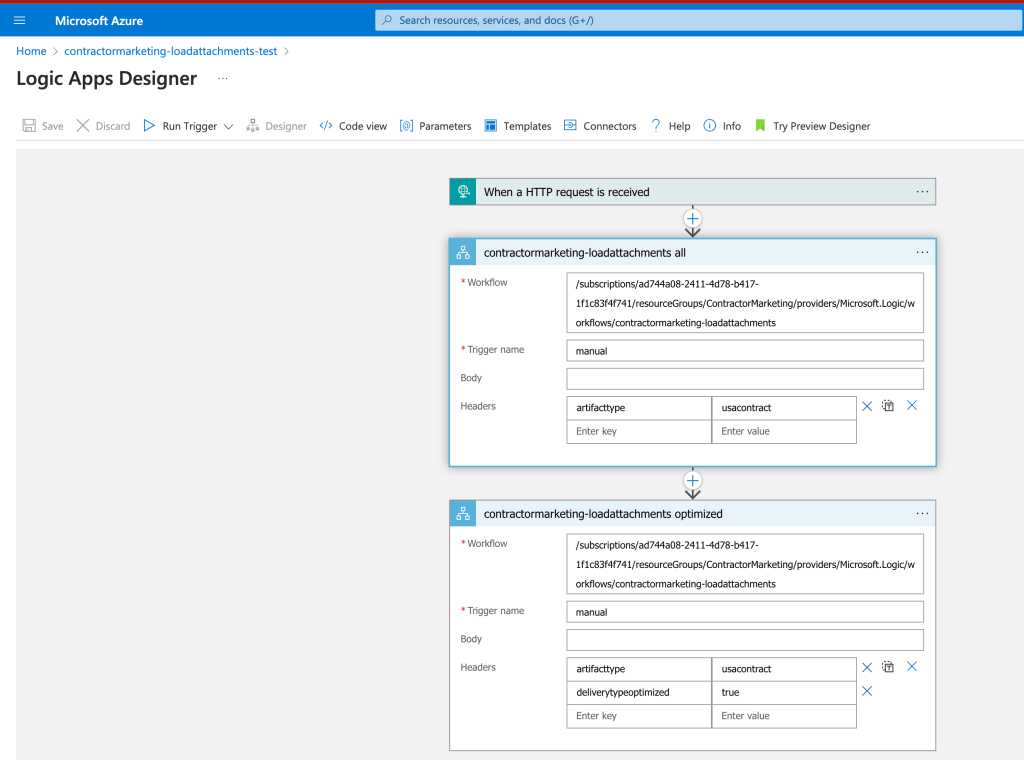The image size is (1024, 760).
Task: Click the Designer diagram icon
Action: (x=253, y=125)
